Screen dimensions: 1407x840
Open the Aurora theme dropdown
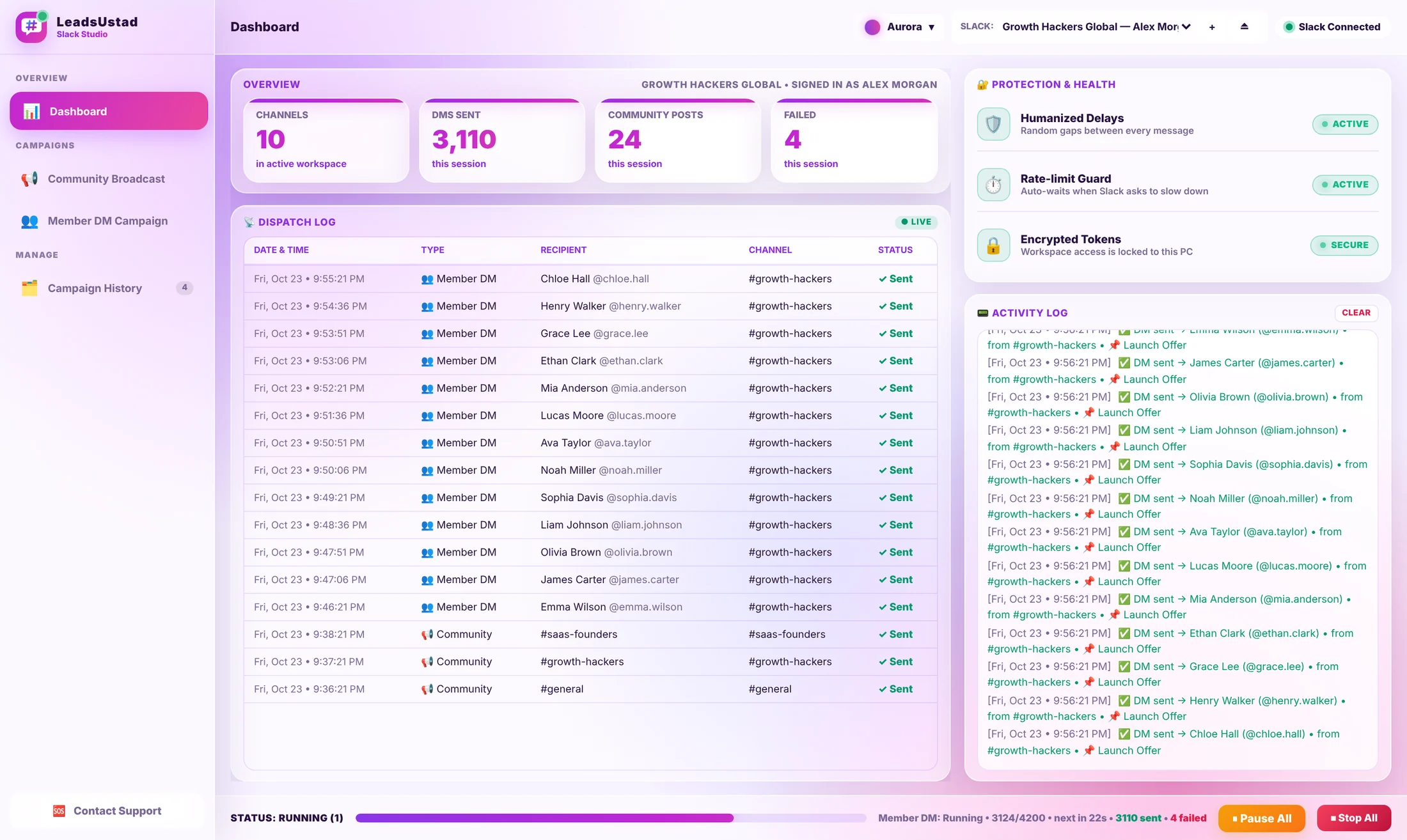point(902,27)
